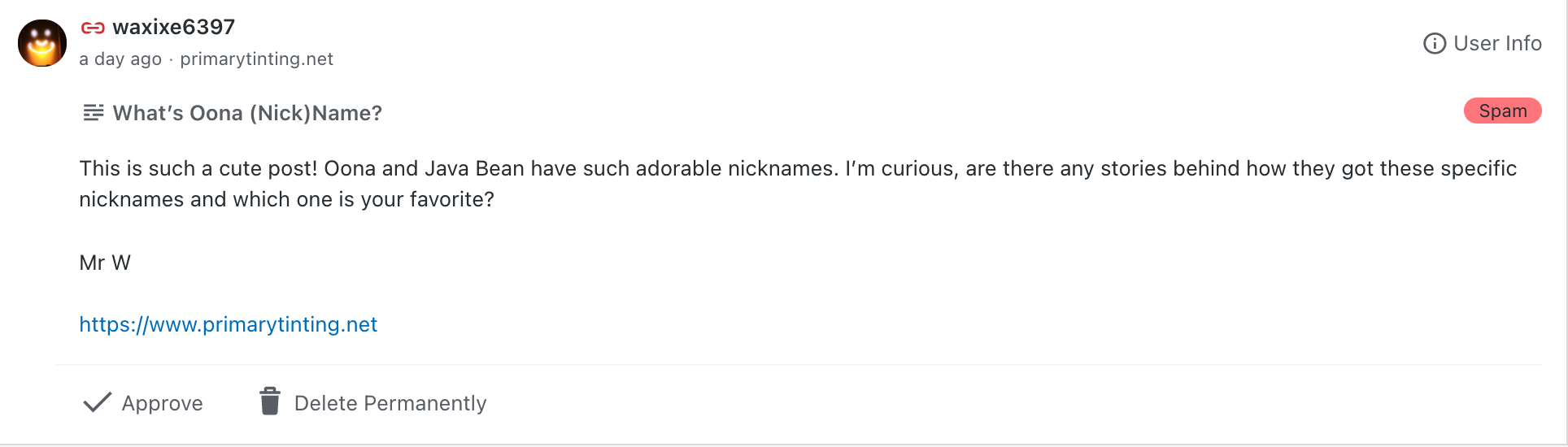Open the waxixe6397 username
Image resolution: width=1568 pixels, height=447 pixels.
pos(173,28)
